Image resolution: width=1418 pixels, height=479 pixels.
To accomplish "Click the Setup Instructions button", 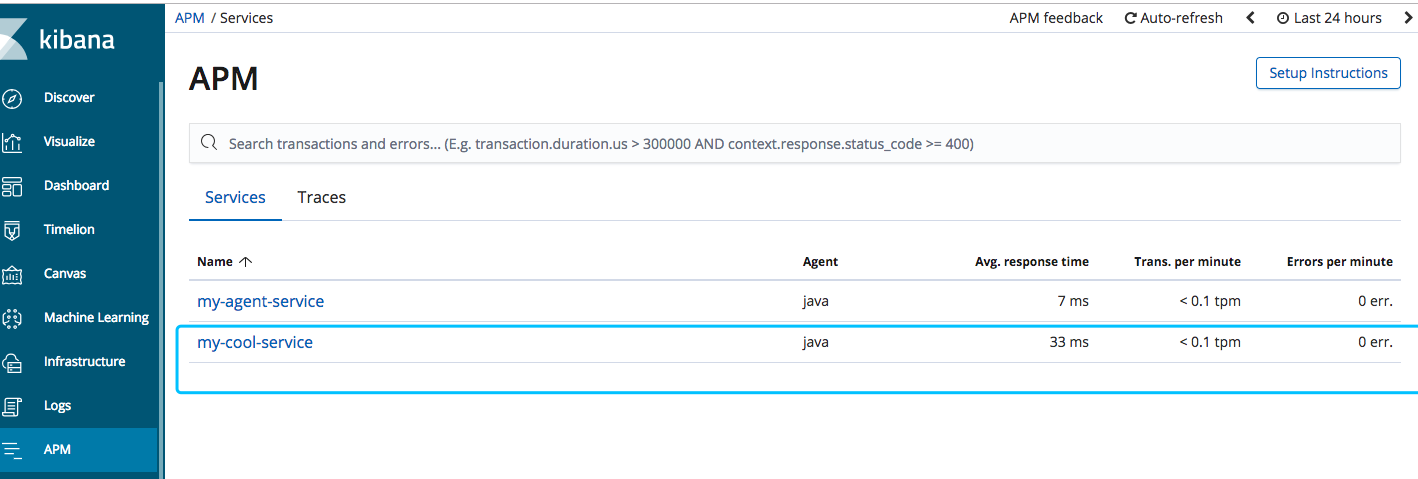I will (x=1328, y=73).
